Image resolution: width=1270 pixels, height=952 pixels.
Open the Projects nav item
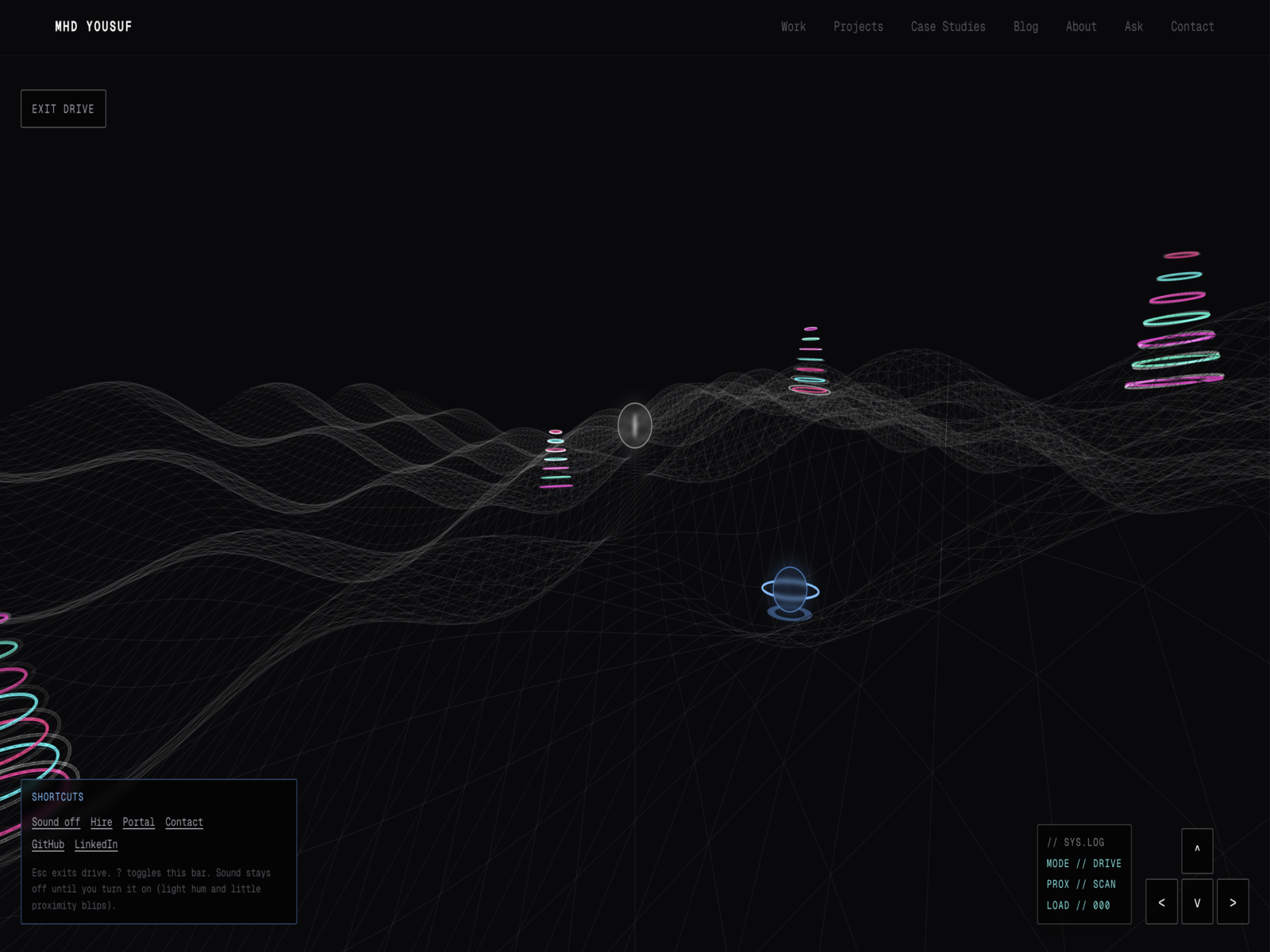858,26
